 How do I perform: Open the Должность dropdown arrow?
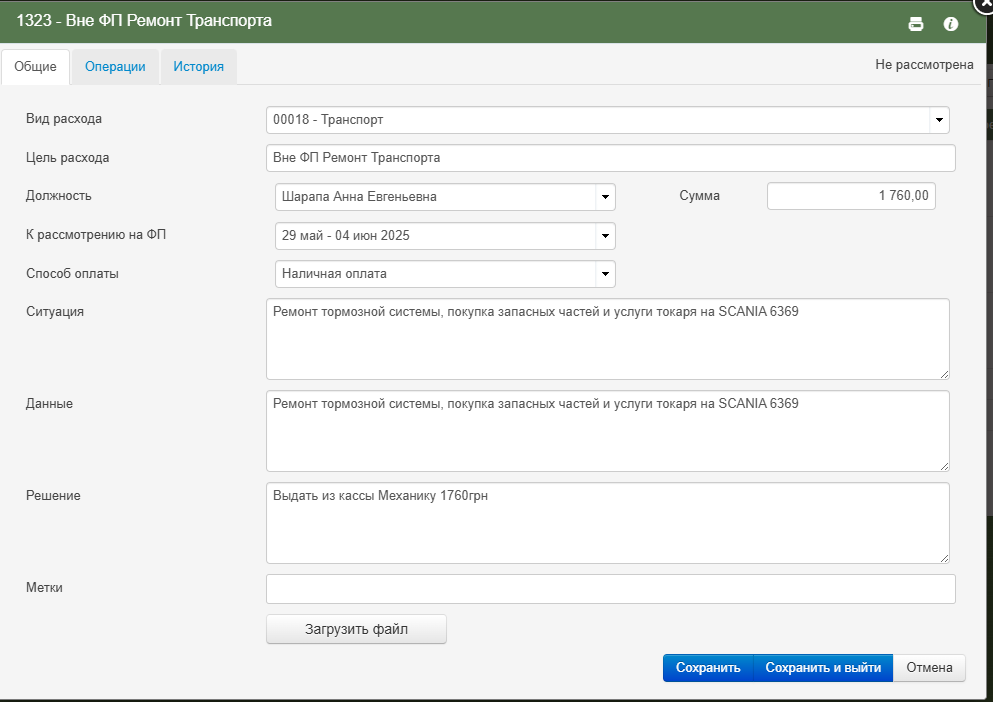[x=605, y=197]
